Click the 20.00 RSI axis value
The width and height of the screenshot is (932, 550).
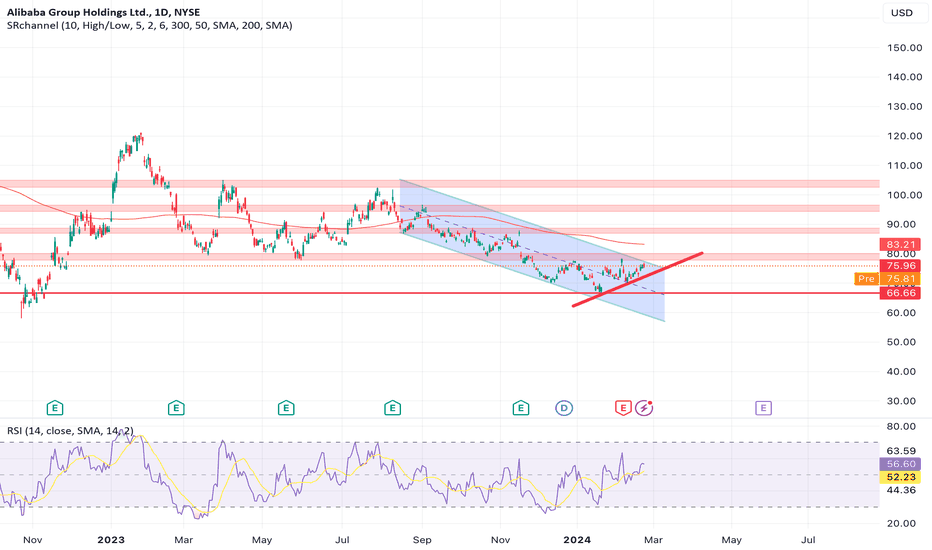pyautogui.click(x=901, y=523)
